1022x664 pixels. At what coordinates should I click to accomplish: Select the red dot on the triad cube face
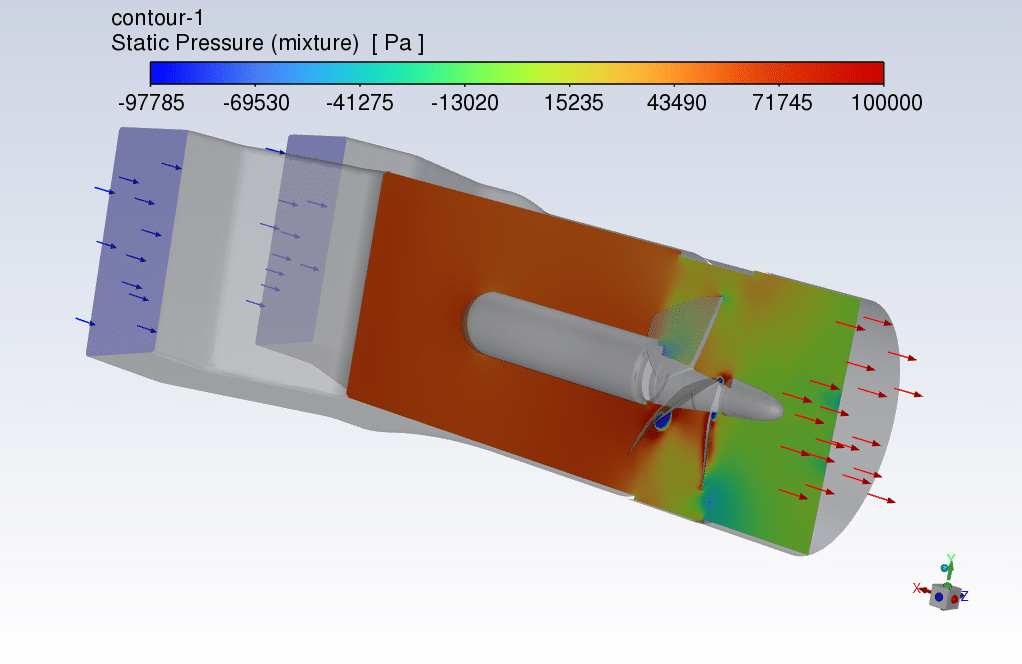point(955,598)
